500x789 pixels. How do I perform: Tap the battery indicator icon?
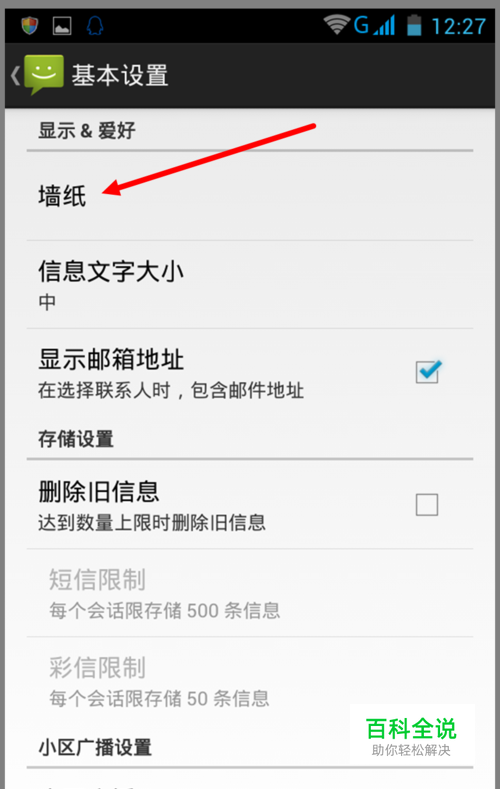414,25
